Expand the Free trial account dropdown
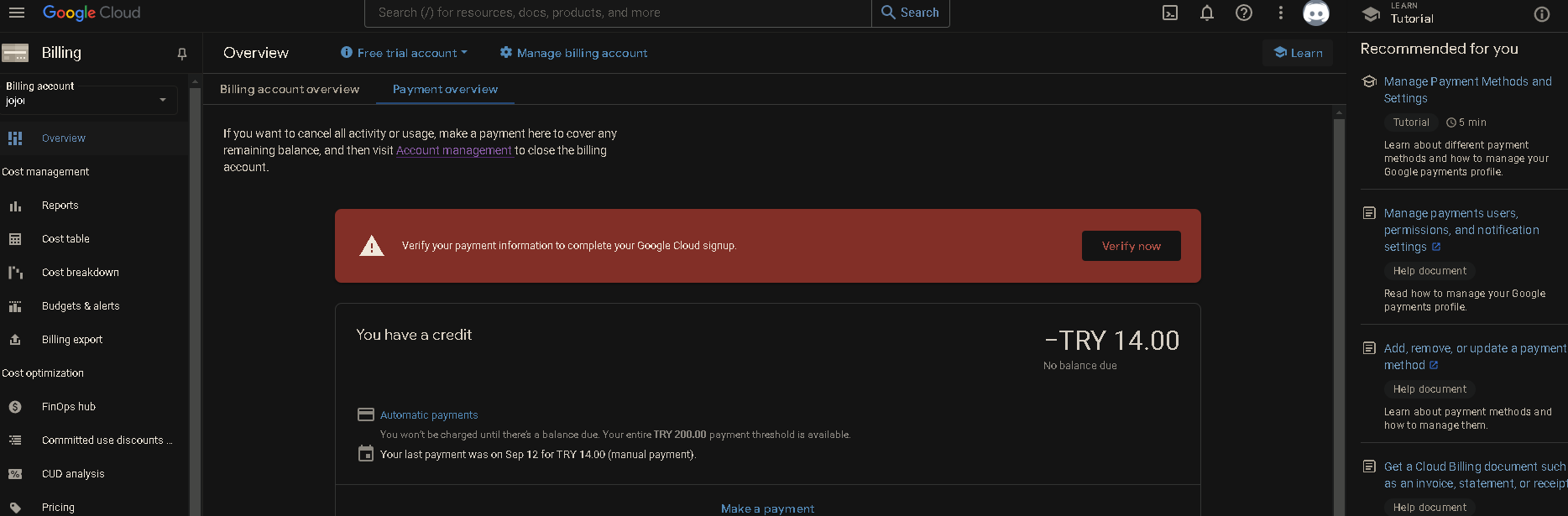Viewport: 1568px width, 516px height. [405, 53]
